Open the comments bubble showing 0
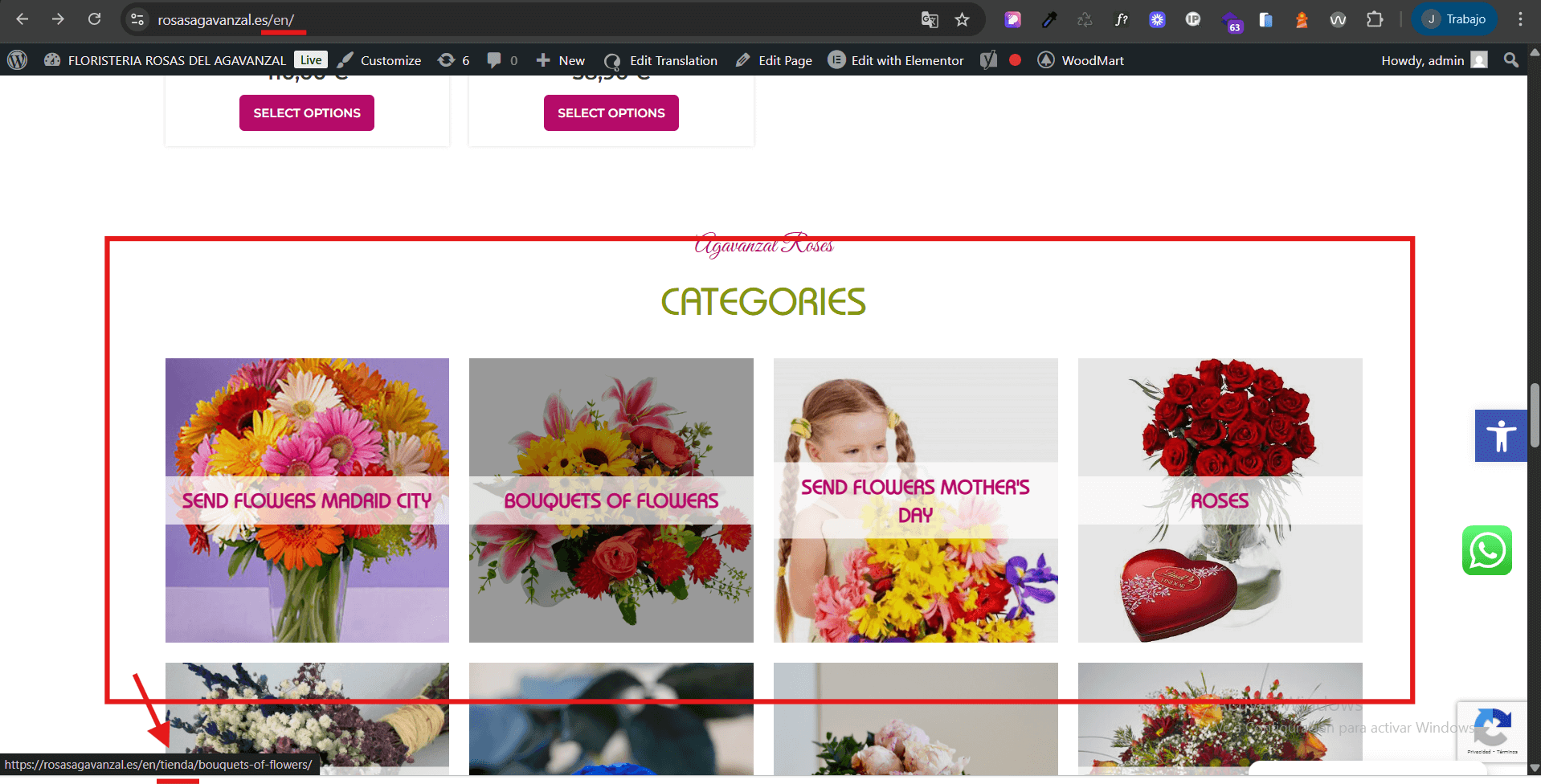Image resolution: width=1541 pixels, height=784 pixels. 502,60
